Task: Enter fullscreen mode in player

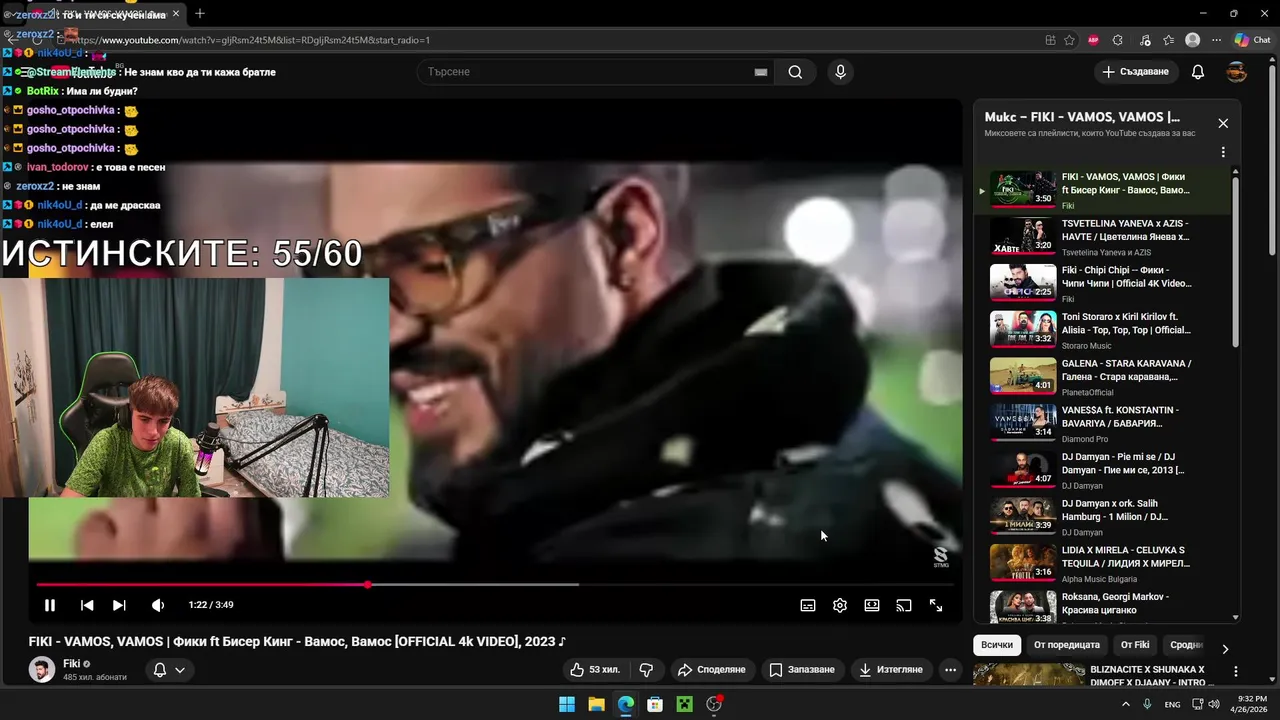Action: 936,605
